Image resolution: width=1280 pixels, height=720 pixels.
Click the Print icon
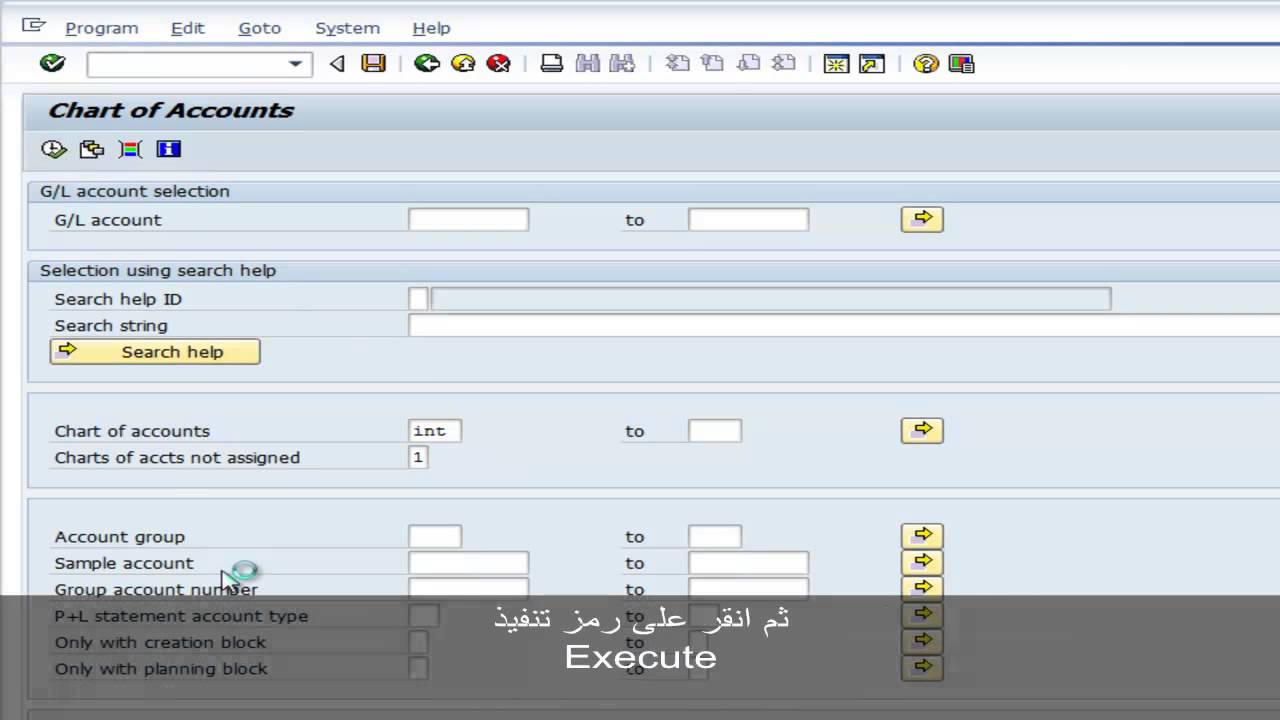551,63
